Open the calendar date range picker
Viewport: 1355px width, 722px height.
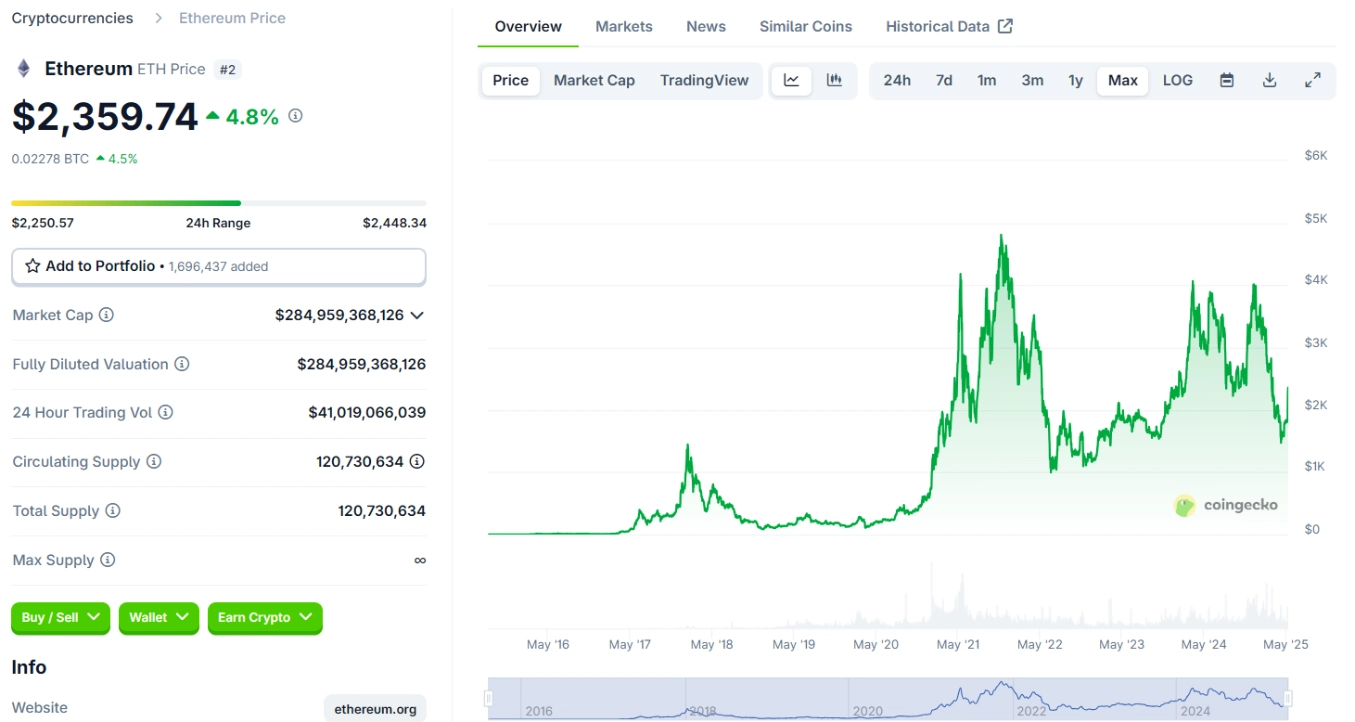(1226, 80)
